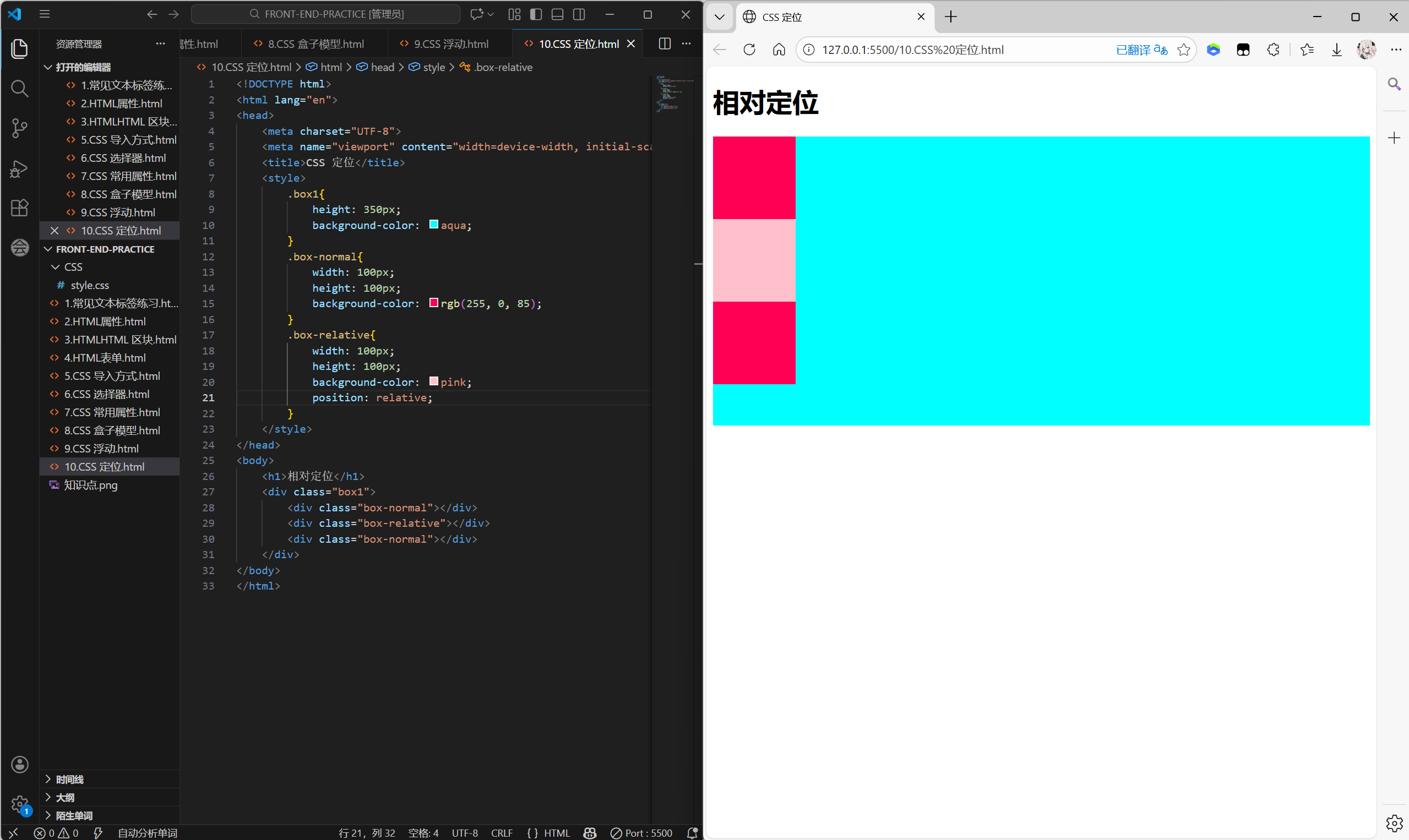
Task: Open 知识点.png in file explorer
Action: pos(90,485)
